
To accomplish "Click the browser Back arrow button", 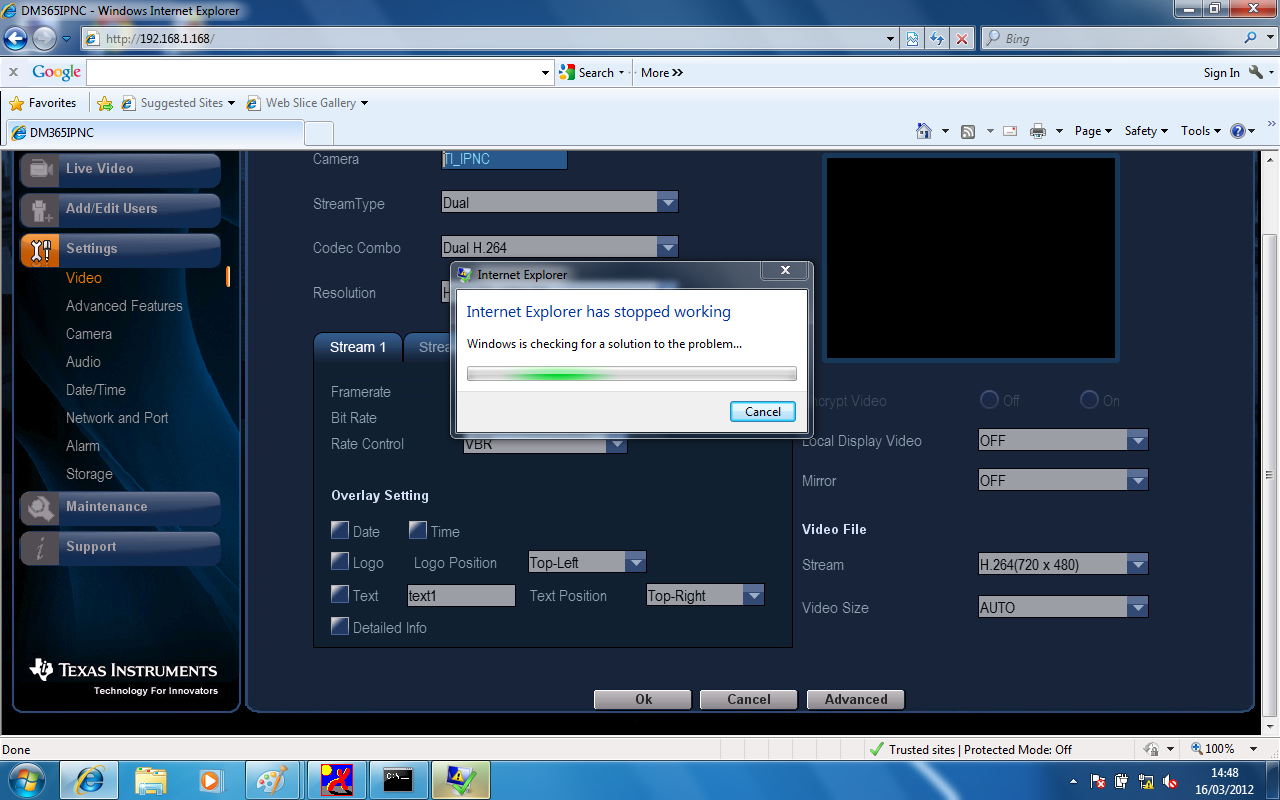I will coord(16,38).
